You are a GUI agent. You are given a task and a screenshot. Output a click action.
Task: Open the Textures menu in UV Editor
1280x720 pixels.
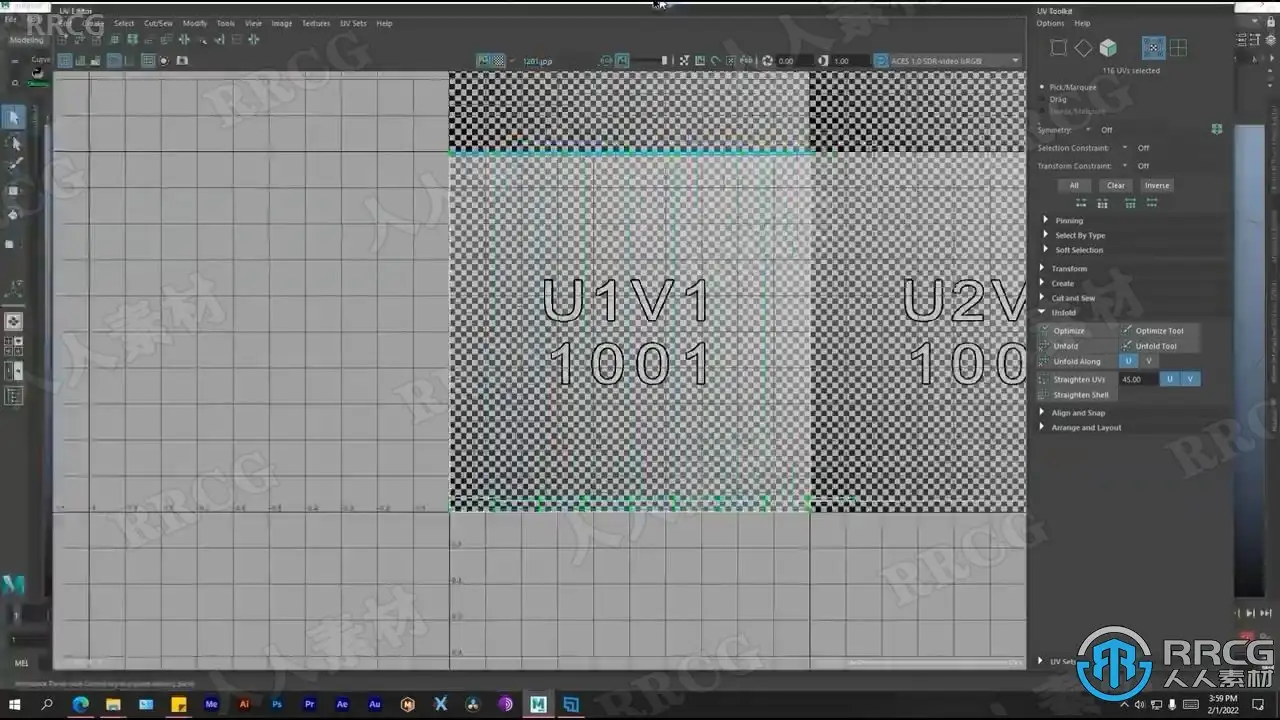pos(316,23)
